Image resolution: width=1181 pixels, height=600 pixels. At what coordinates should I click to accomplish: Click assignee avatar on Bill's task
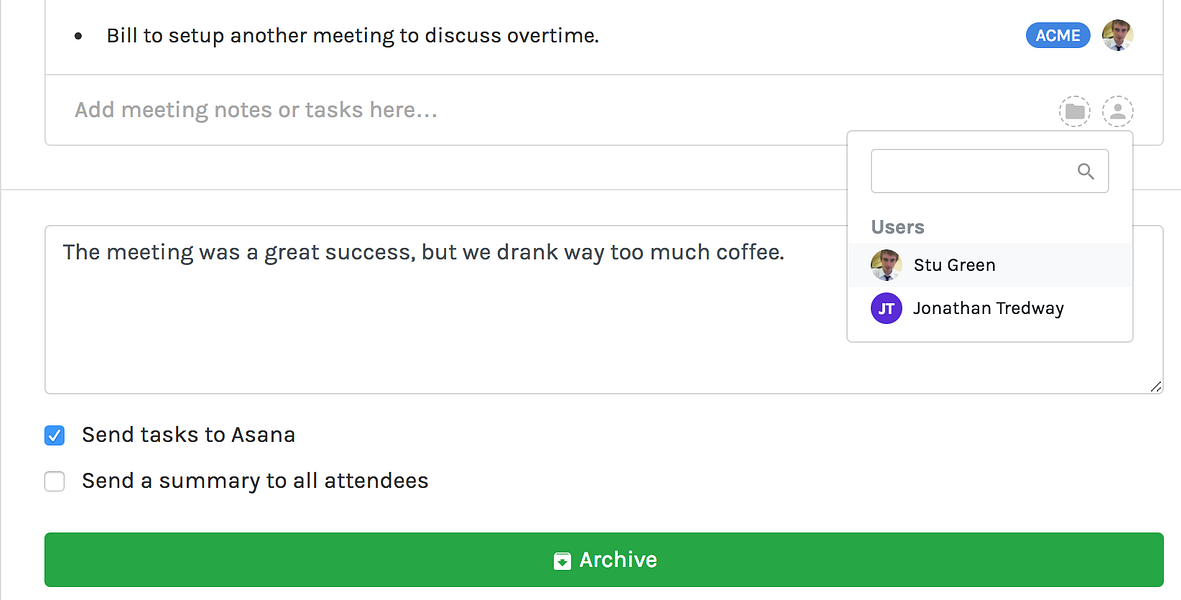pyautogui.click(x=1117, y=36)
